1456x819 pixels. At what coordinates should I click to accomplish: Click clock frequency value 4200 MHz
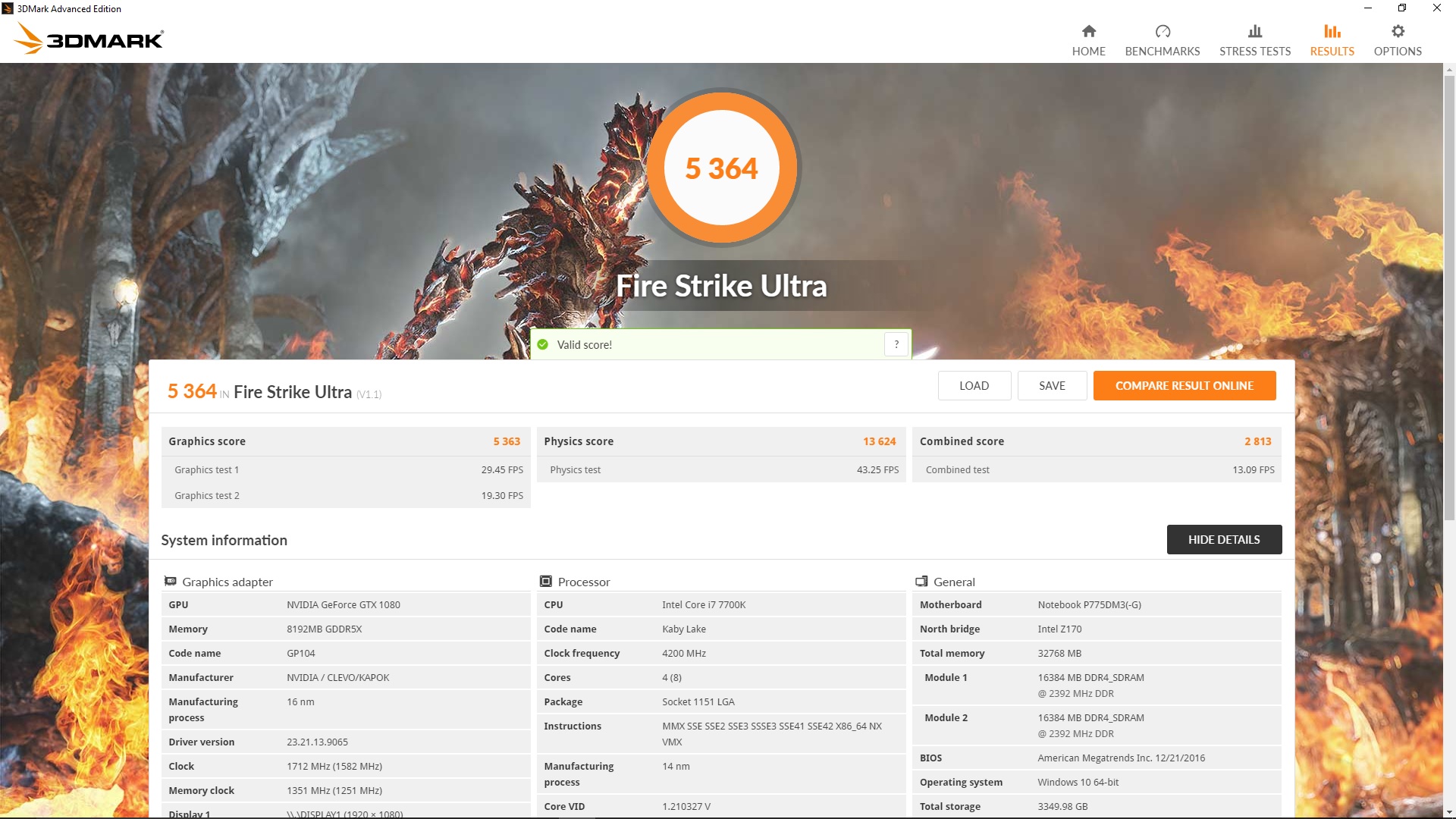[x=684, y=653]
